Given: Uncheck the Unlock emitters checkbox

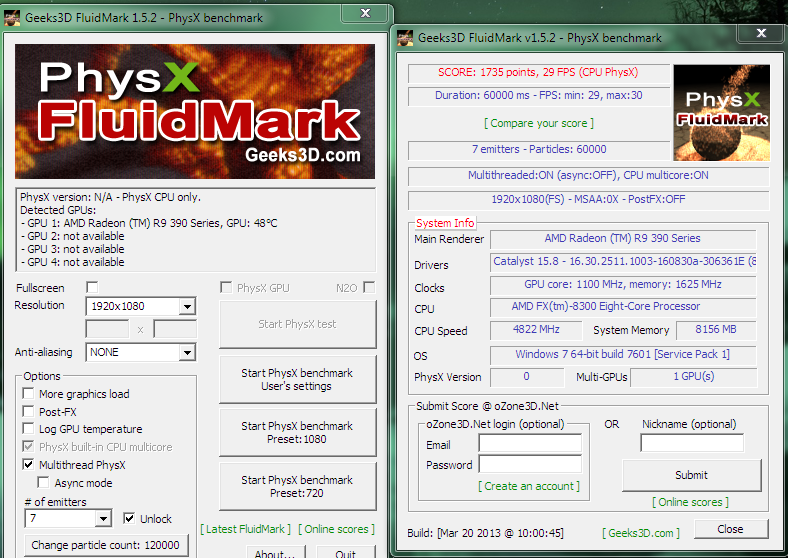Looking at the screenshot, I should 129,518.
